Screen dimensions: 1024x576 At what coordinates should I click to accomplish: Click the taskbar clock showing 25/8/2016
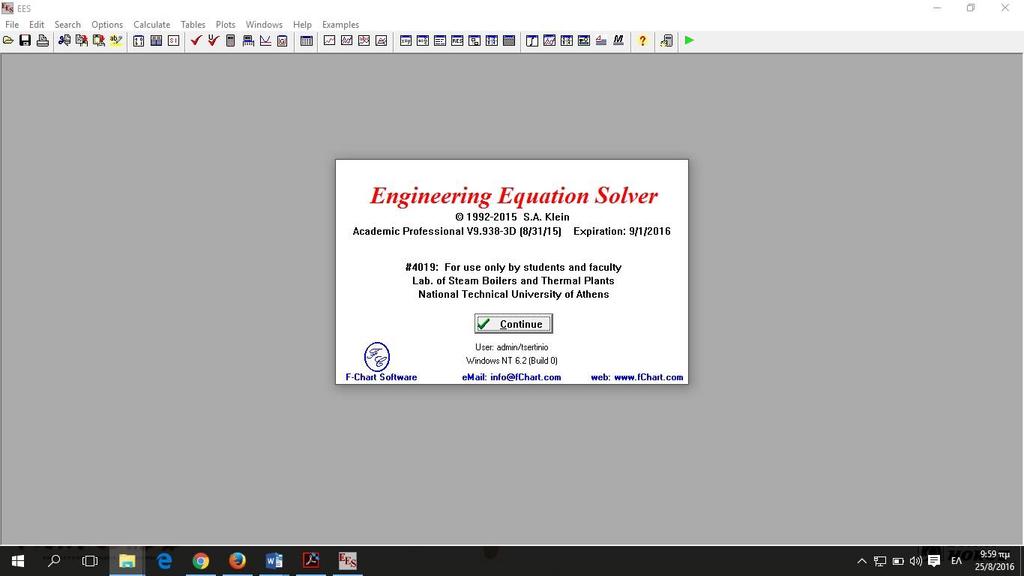[995, 560]
